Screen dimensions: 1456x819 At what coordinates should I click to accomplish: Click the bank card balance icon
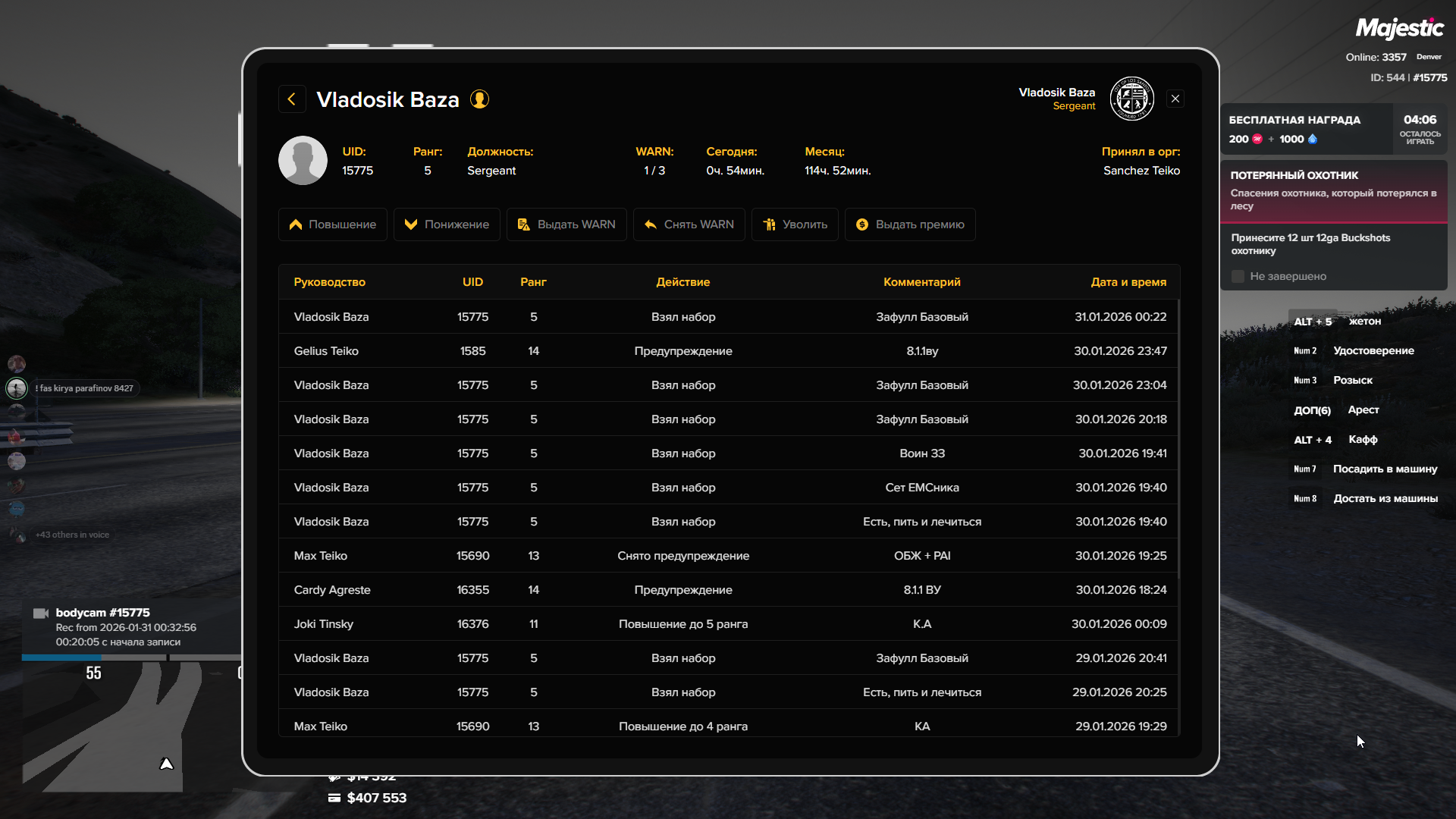(x=334, y=798)
